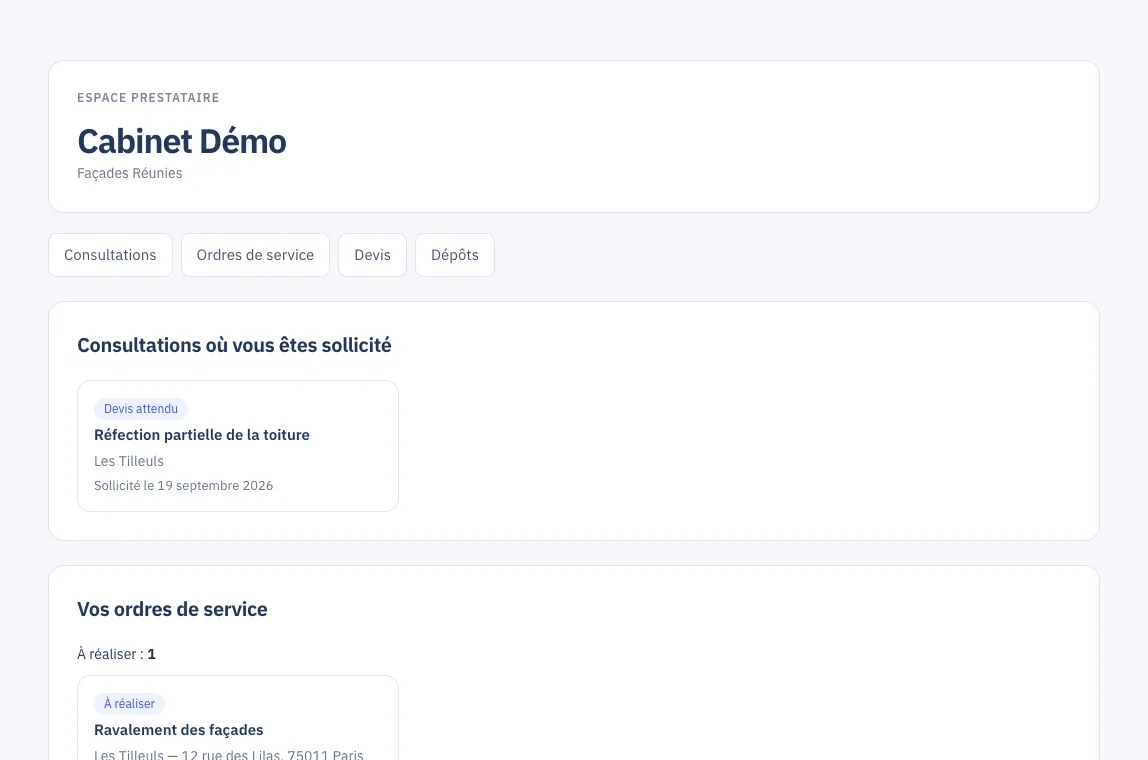
Task: Click the Sollicité le 19 septembre 2026 date
Action: coord(183,485)
